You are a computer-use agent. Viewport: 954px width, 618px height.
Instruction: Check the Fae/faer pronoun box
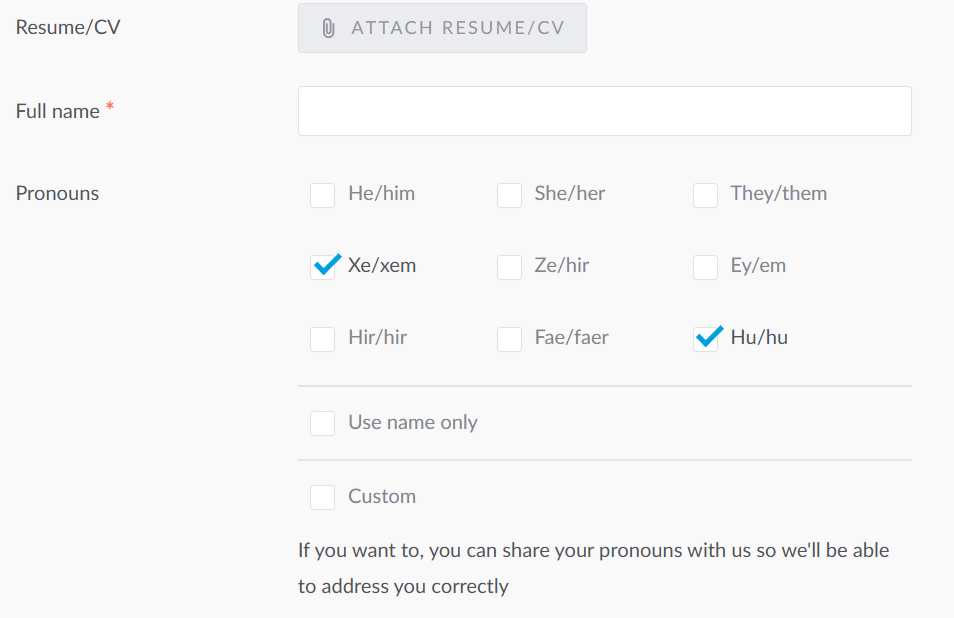coord(509,339)
